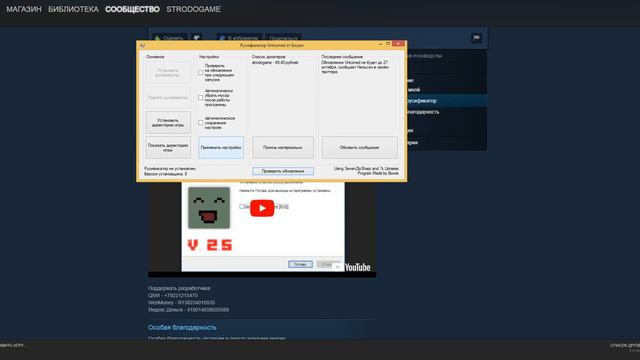Click the YouTube logo on the video
Image resolution: width=640 pixels, height=360 pixels.
(x=358, y=267)
